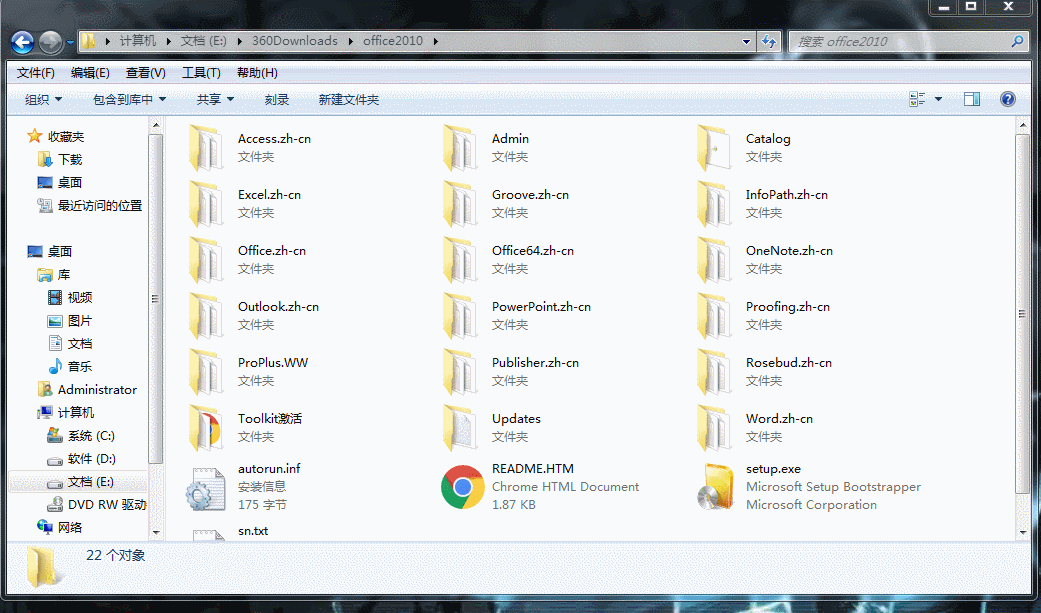
Task: Select the ProPlus.WW folder icon
Action: click(x=206, y=372)
